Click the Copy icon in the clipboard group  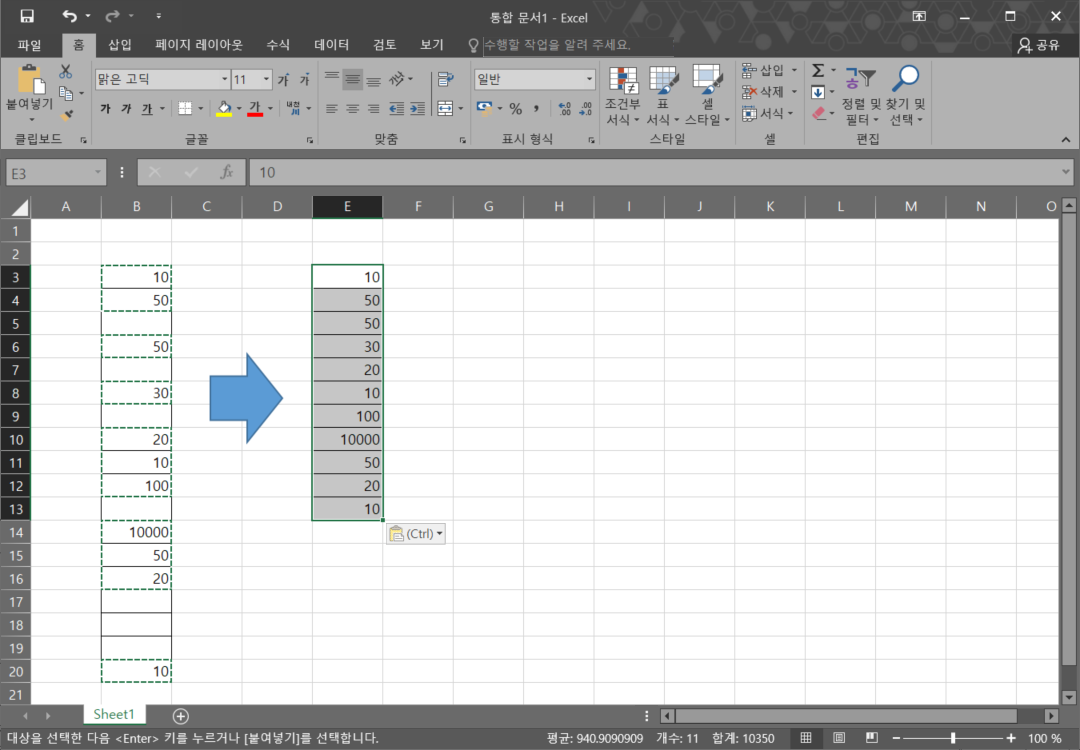point(66,93)
